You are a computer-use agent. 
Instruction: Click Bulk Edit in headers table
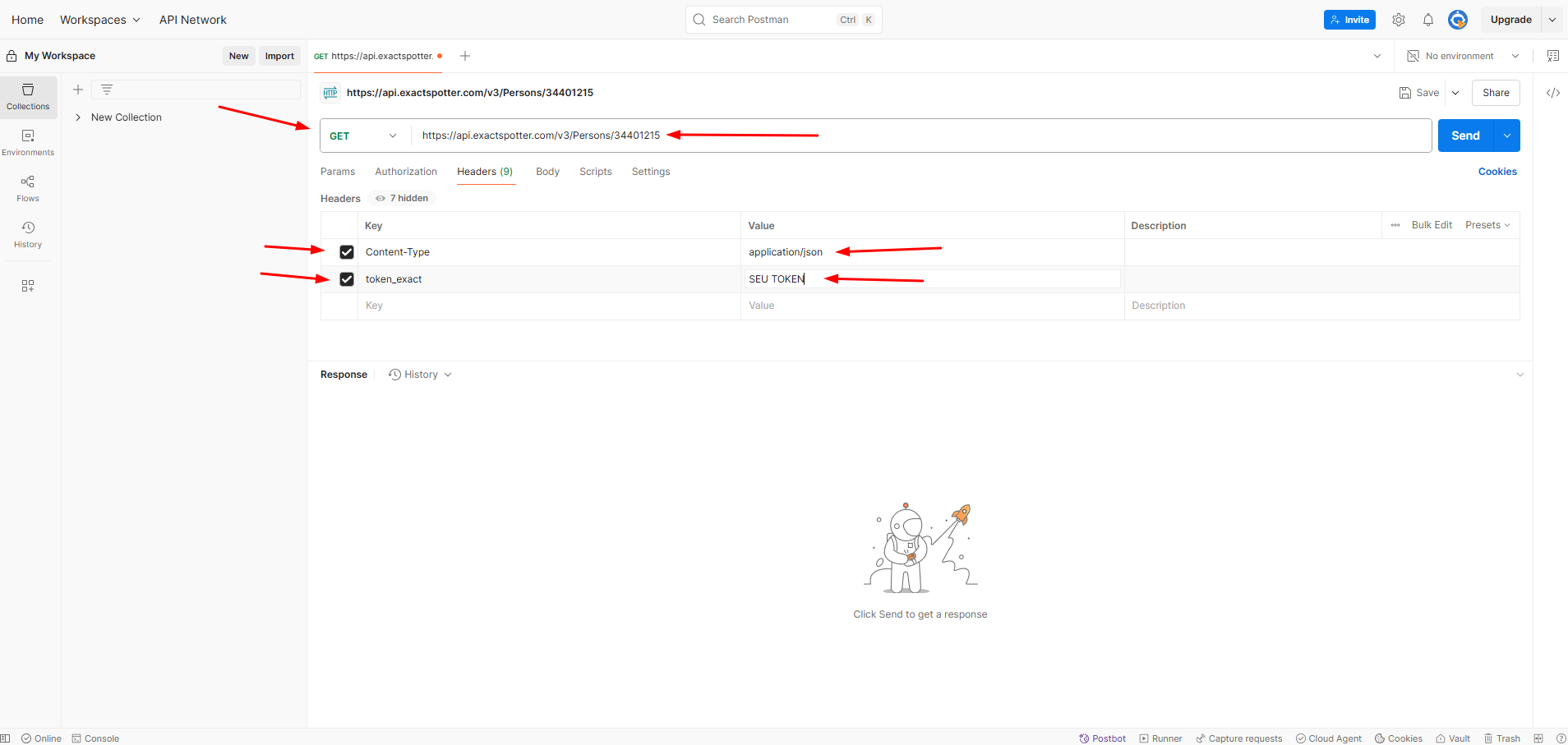[x=1432, y=225]
